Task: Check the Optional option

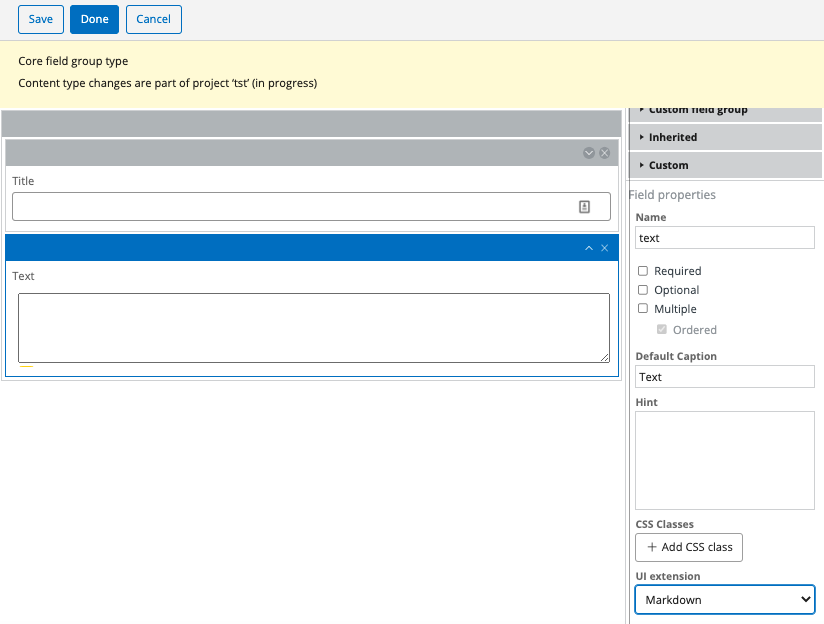Action: pyautogui.click(x=642, y=290)
